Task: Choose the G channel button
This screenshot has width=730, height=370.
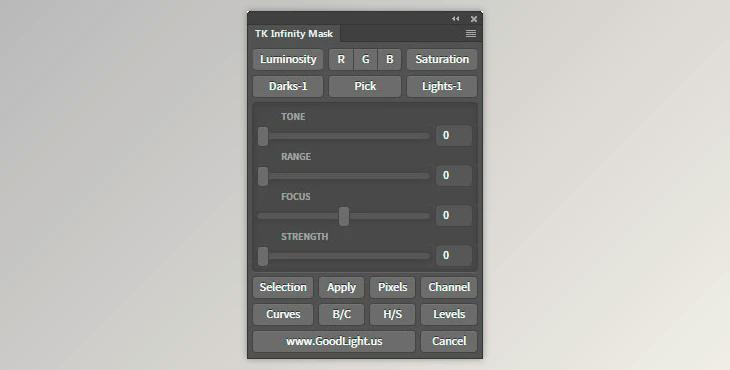Action: (x=365, y=60)
